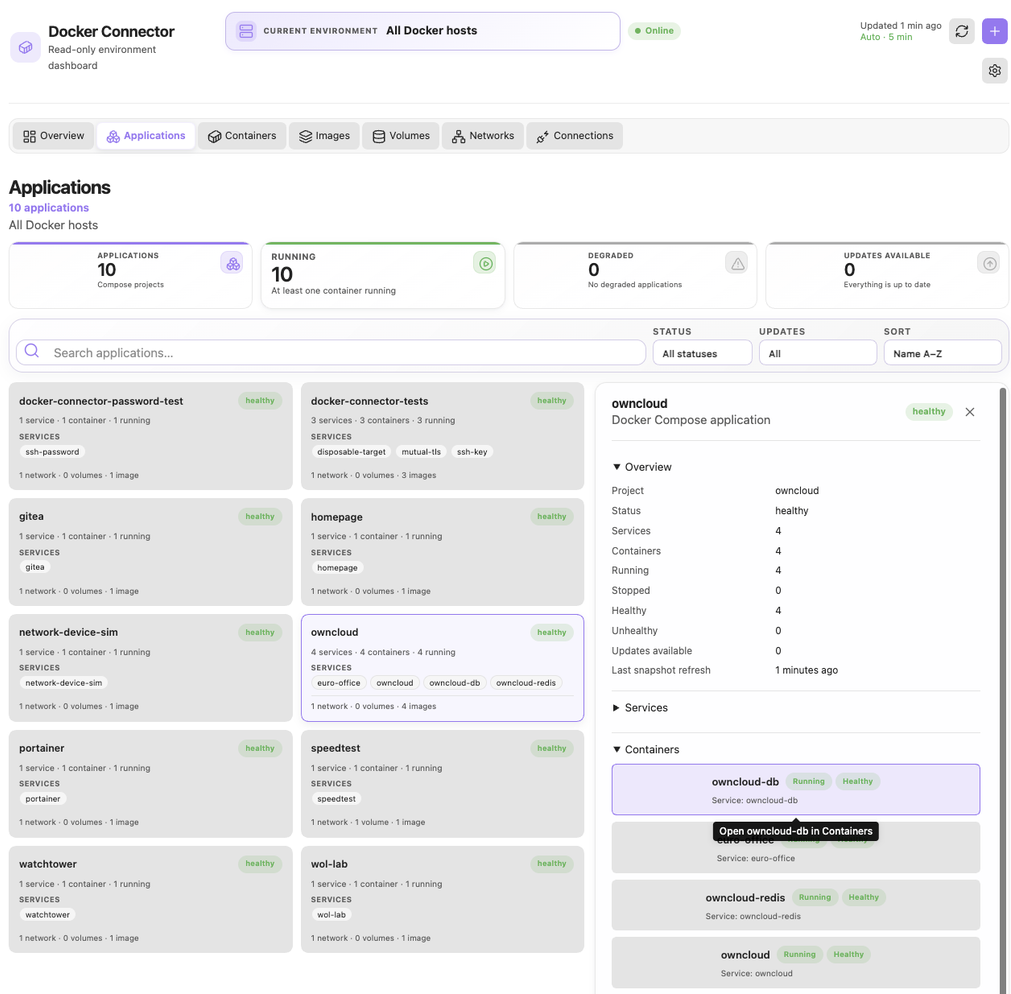Image resolution: width=1011 pixels, height=994 pixels.
Task: Open the Updates filter dropdown
Action: coord(817,353)
